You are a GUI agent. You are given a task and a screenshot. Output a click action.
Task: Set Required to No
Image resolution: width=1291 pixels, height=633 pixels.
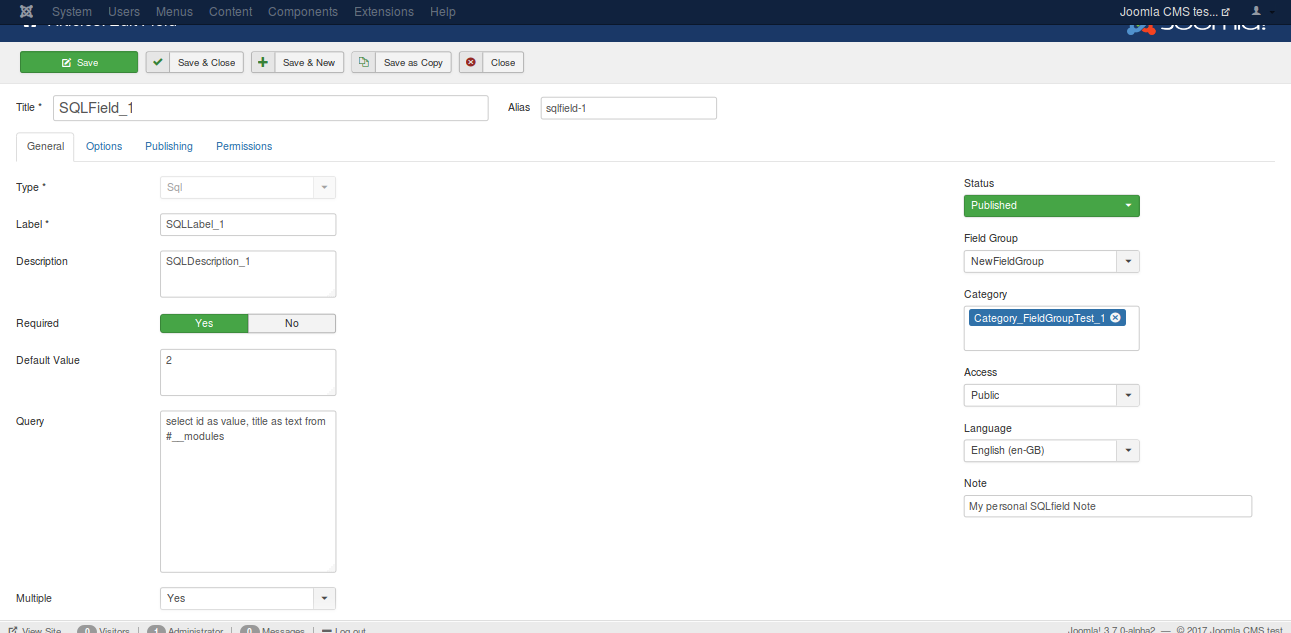pyautogui.click(x=291, y=323)
